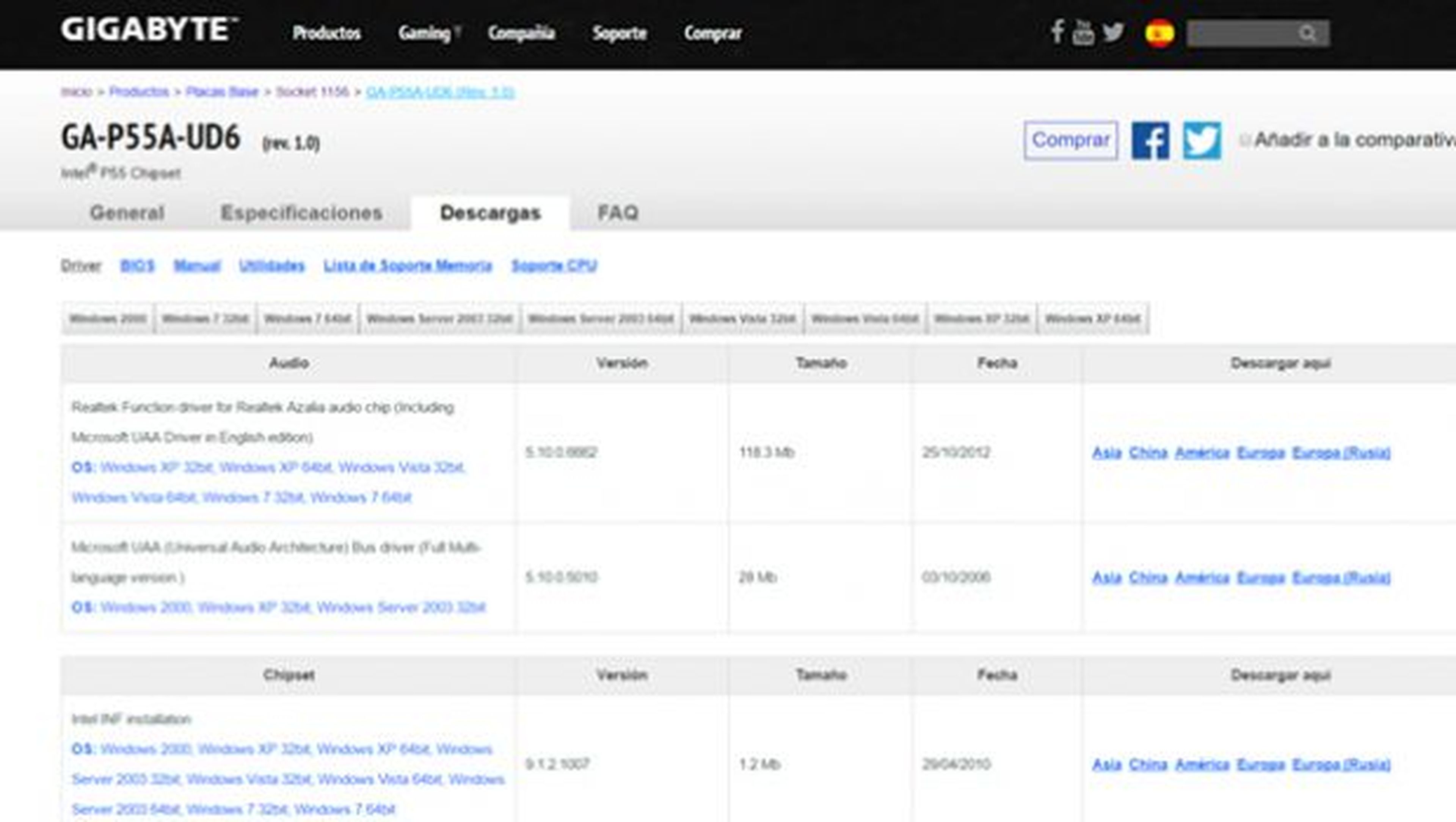
Task: Download Intel INF installation from América
Action: (x=1202, y=765)
